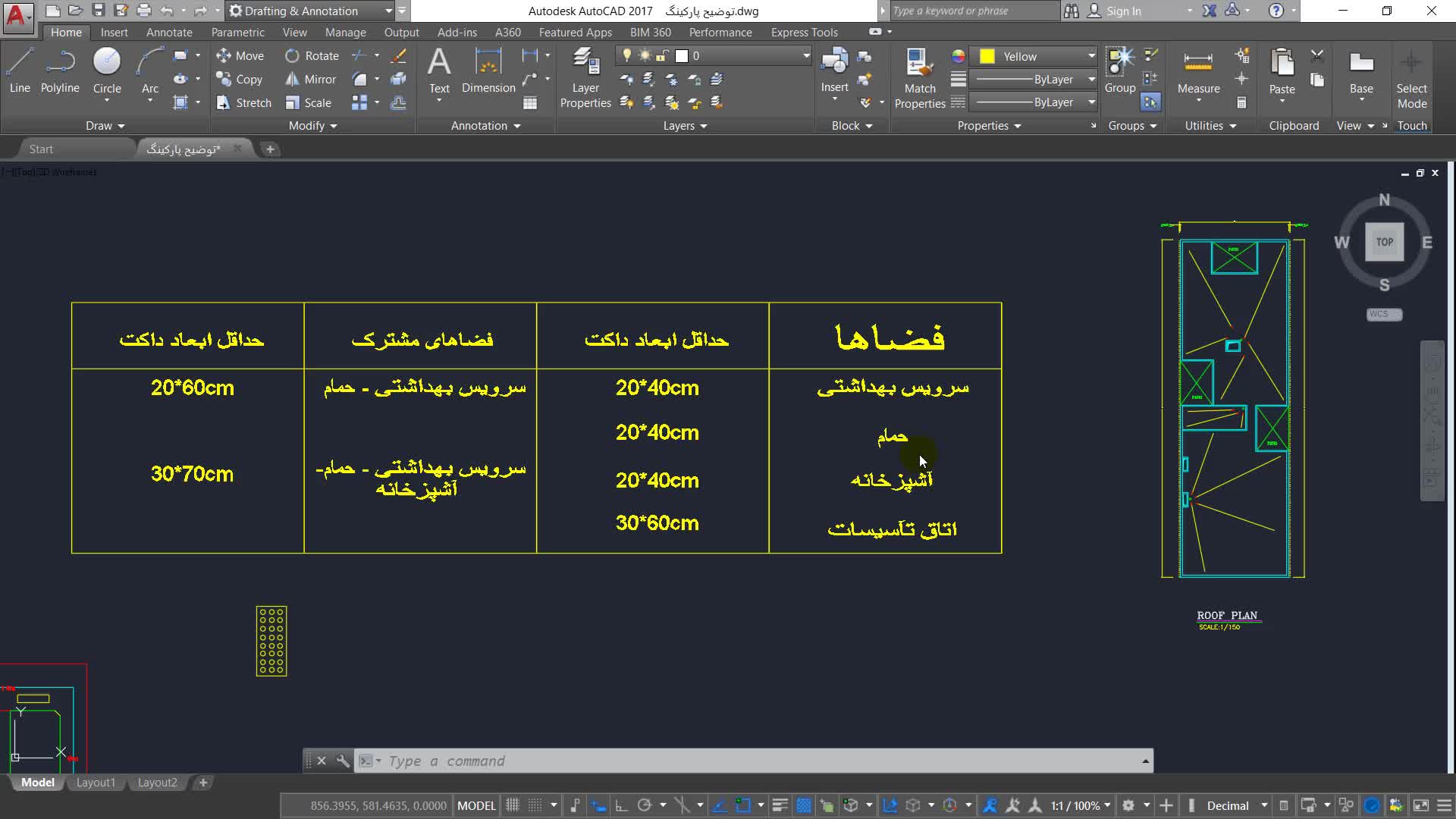Open the Drafting & Annotation workspace dropdown

388,11
